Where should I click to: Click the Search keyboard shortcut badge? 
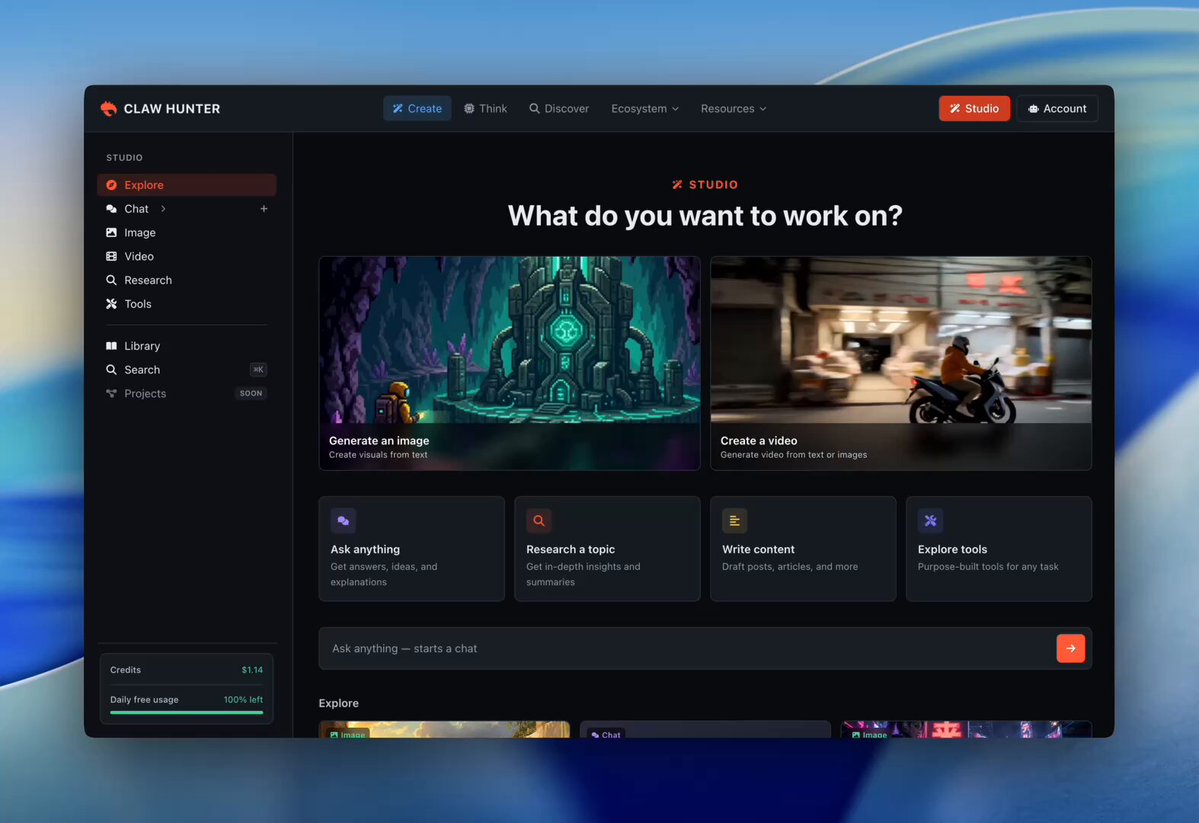258,369
